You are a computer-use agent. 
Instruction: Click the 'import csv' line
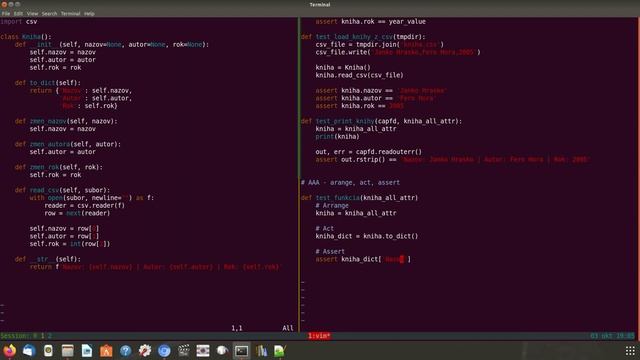(x=19, y=21)
